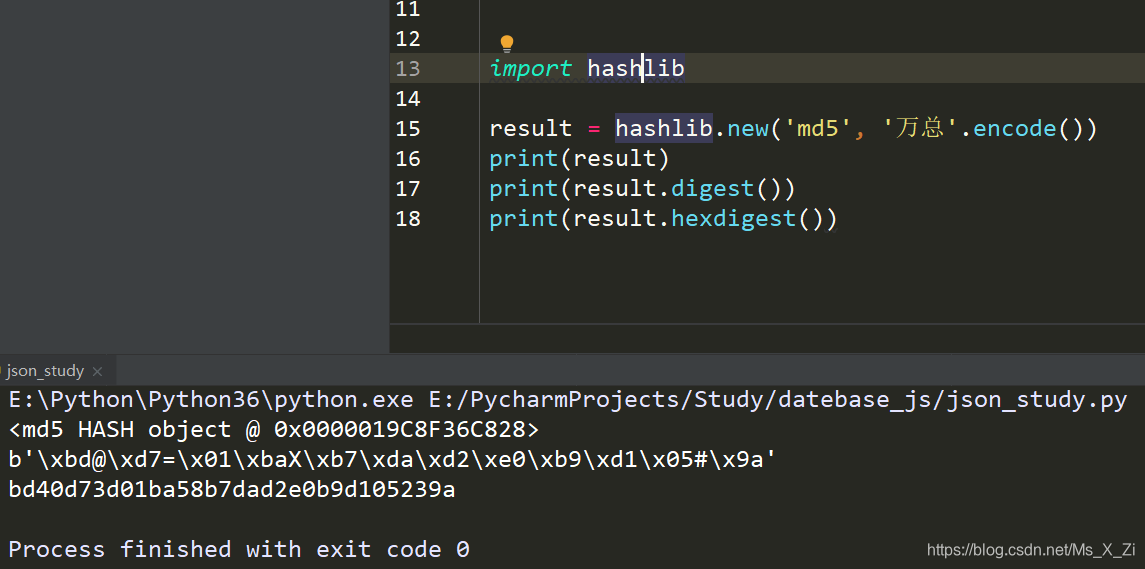Click 'print' on line 16

pos(524,159)
